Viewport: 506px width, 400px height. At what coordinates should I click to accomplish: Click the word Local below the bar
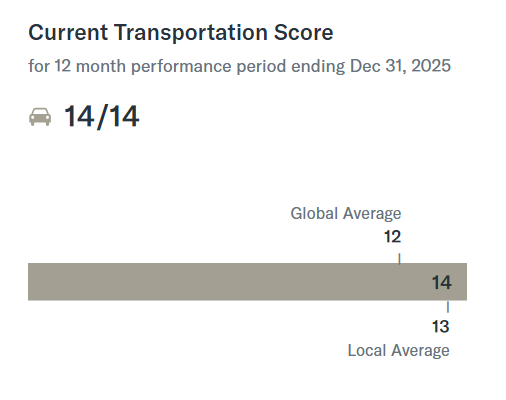367,351
